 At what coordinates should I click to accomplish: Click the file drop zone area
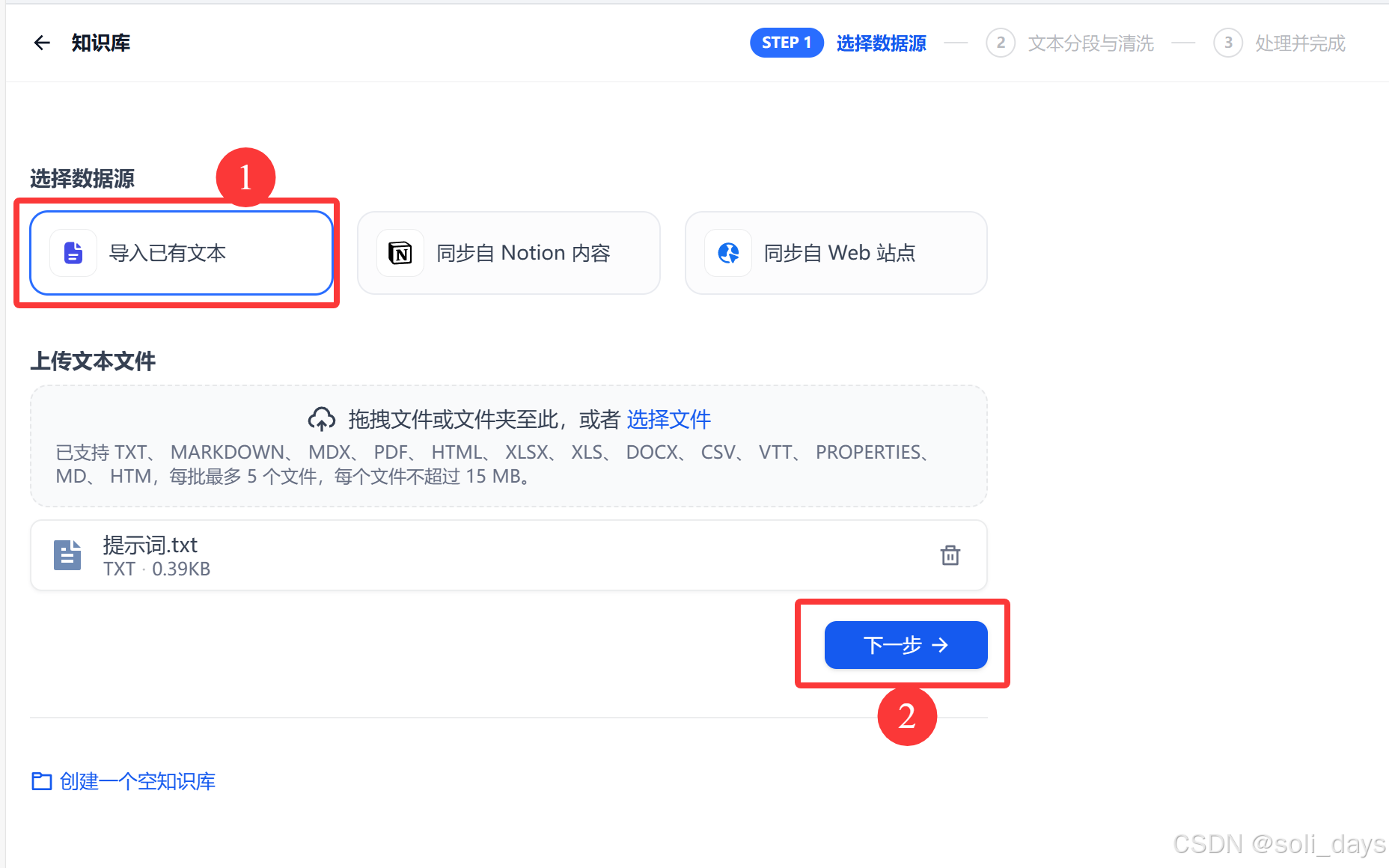[509, 446]
